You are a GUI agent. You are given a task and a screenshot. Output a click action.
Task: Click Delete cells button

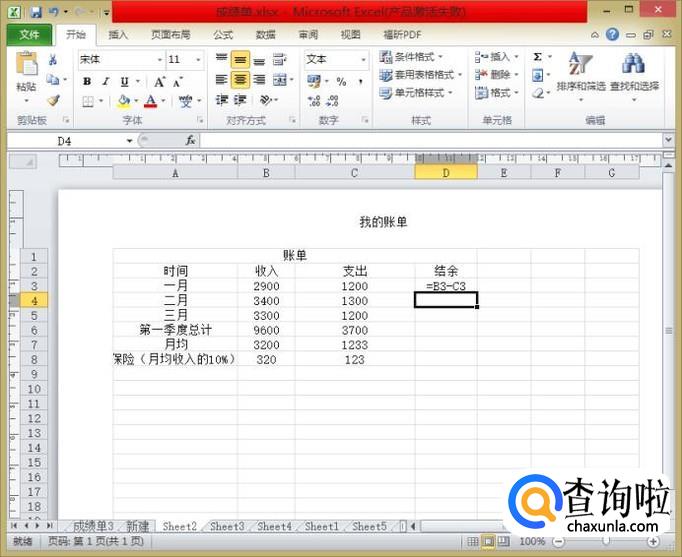point(497,75)
